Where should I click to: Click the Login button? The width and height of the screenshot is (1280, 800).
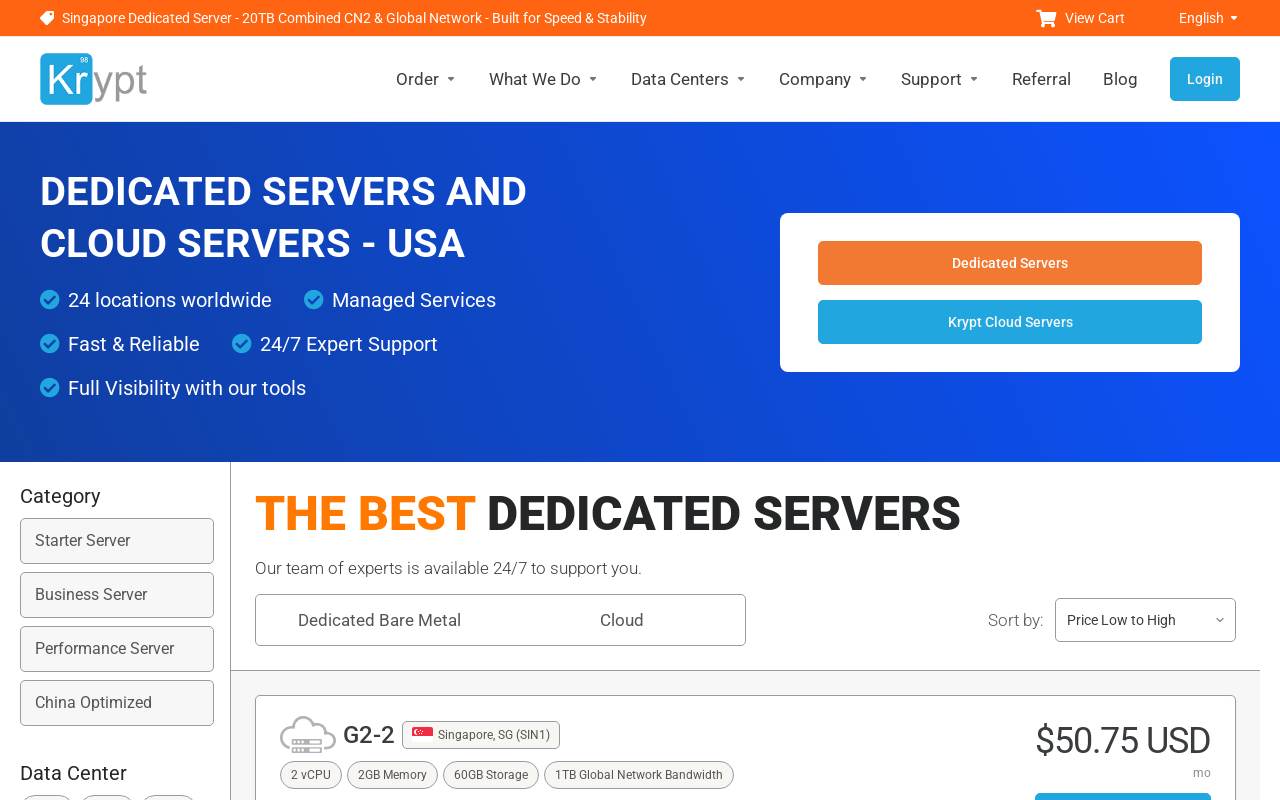(1205, 79)
